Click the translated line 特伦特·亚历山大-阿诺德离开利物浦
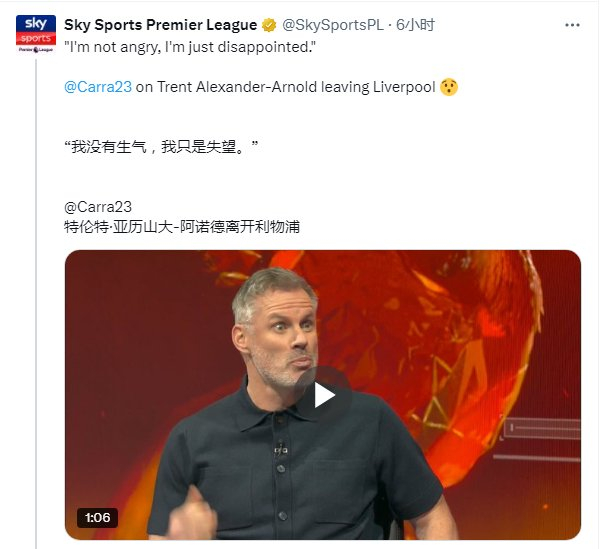Image resolution: width=607 pixels, height=549 pixels. [x=182, y=227]
